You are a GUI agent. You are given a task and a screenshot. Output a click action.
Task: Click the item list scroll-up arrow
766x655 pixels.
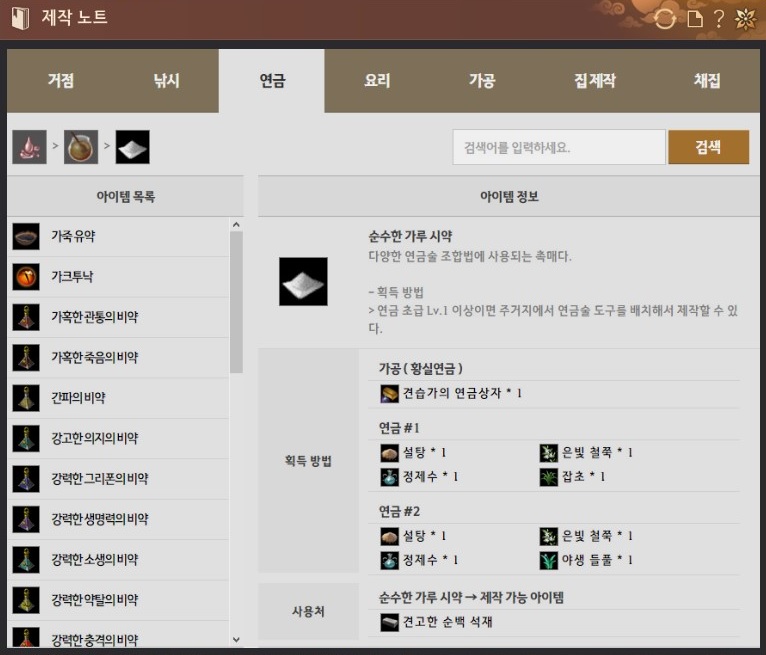pos(236,225)
